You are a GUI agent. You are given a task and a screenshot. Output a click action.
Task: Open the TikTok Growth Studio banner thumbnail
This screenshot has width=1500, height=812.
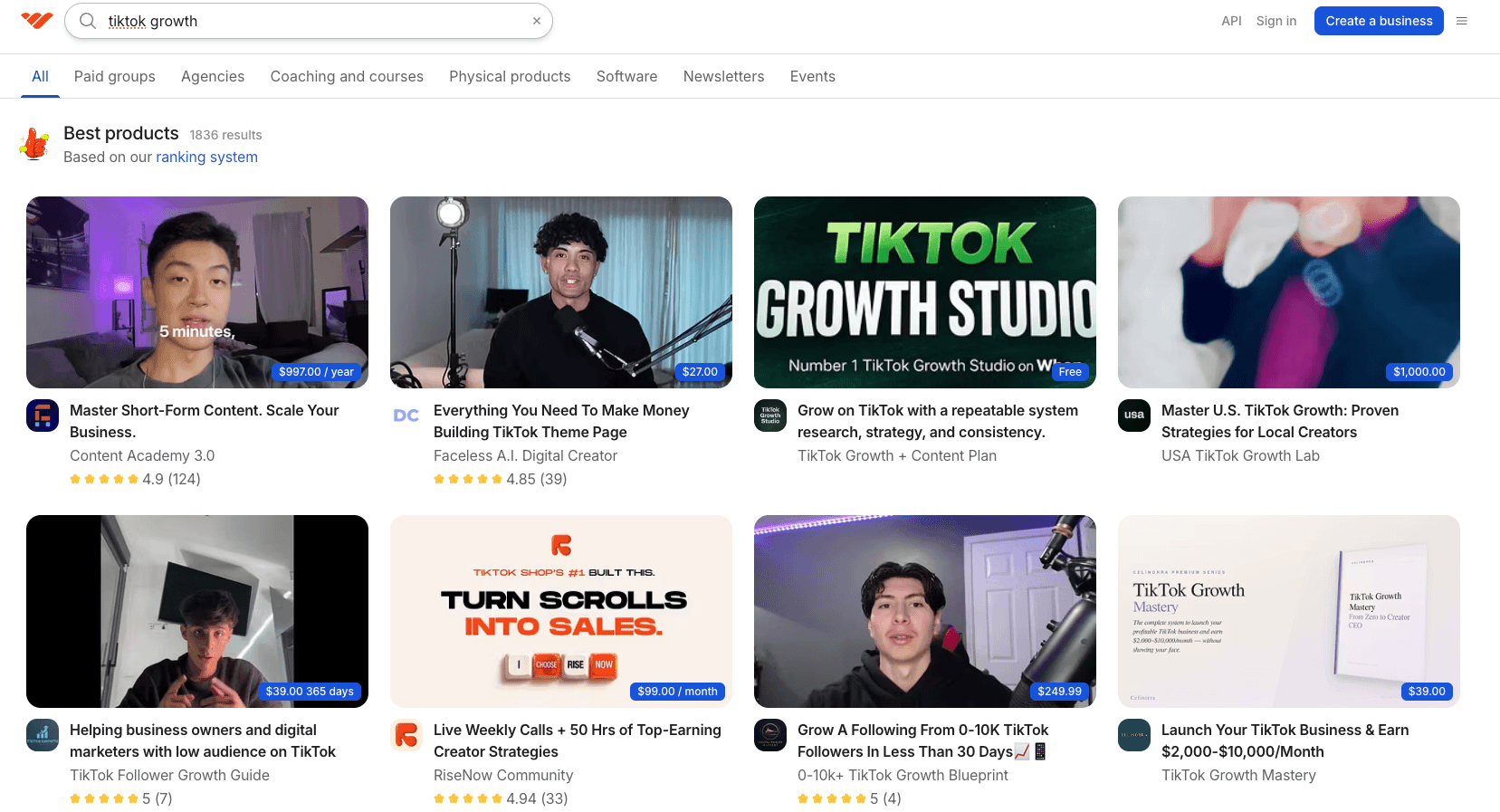(925, 292)
